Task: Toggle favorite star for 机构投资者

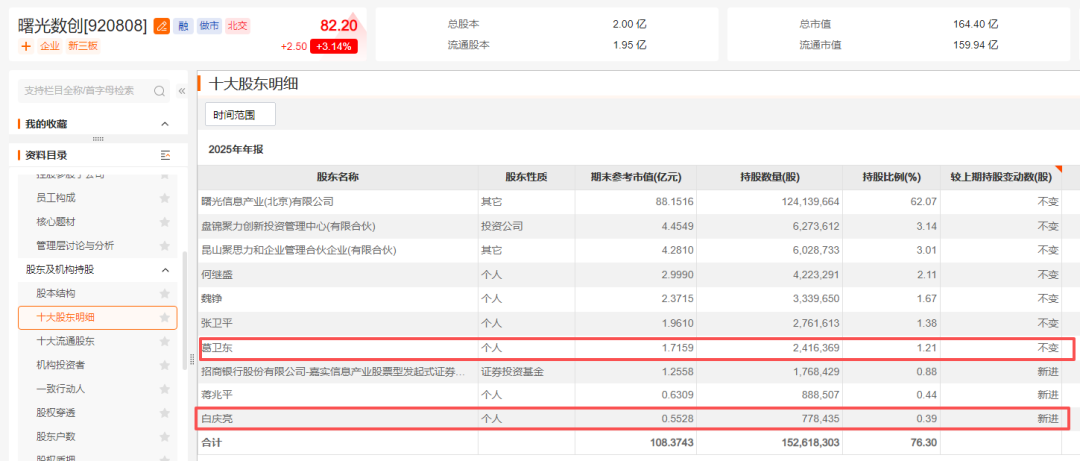Action: [164, 365]
